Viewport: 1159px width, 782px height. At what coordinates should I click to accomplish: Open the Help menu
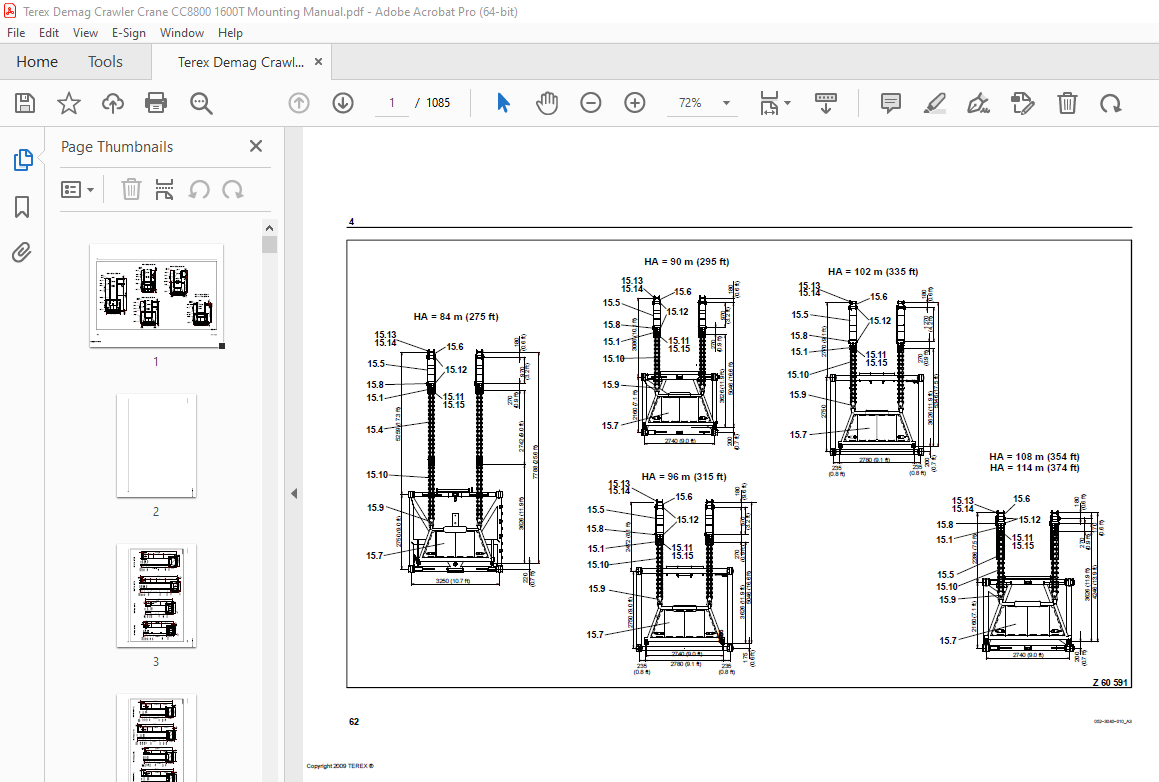(x=230, y=33)
